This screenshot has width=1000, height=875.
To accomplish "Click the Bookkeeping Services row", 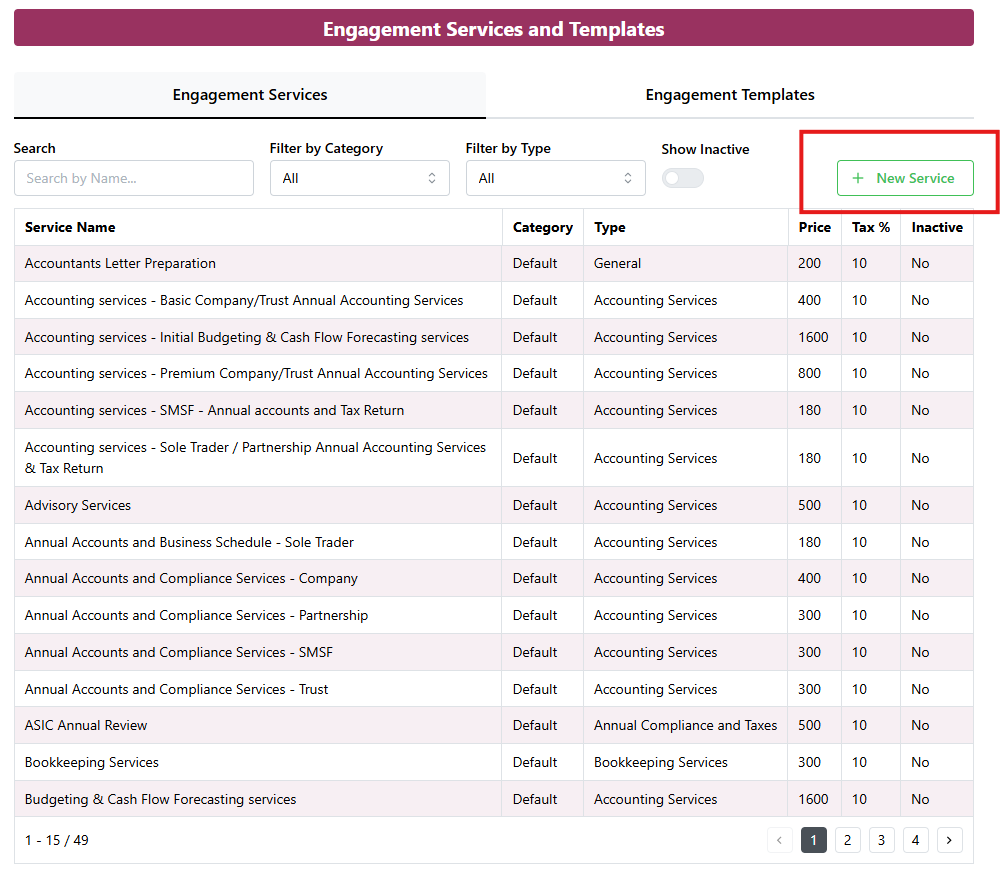I will coord(92,763).
